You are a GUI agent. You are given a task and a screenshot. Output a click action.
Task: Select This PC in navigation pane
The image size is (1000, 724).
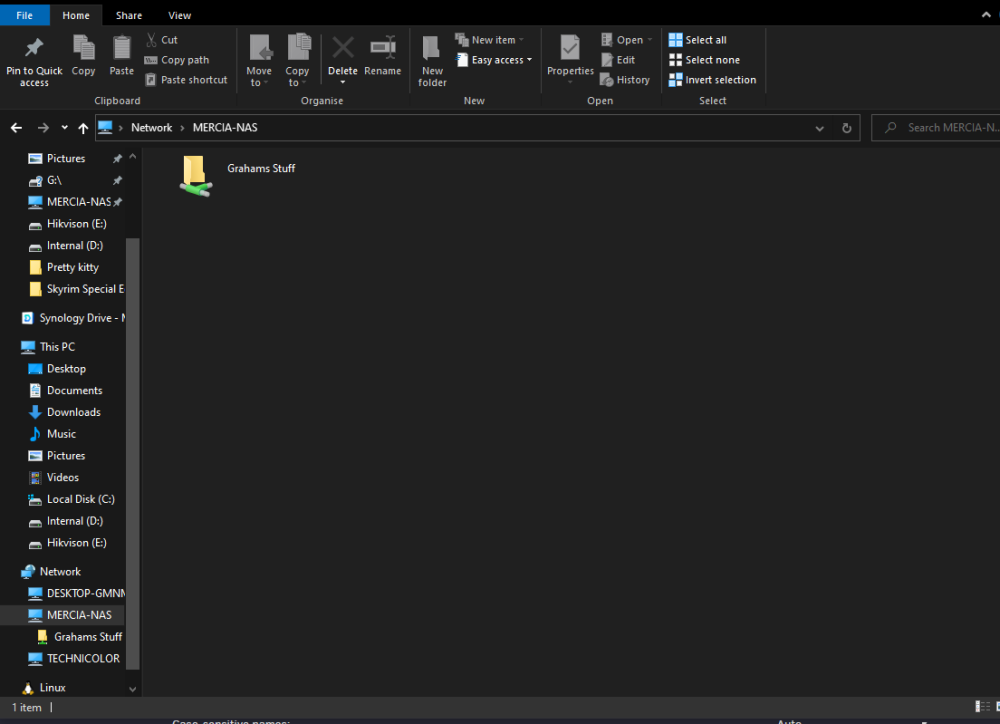[x=57, y=347]
